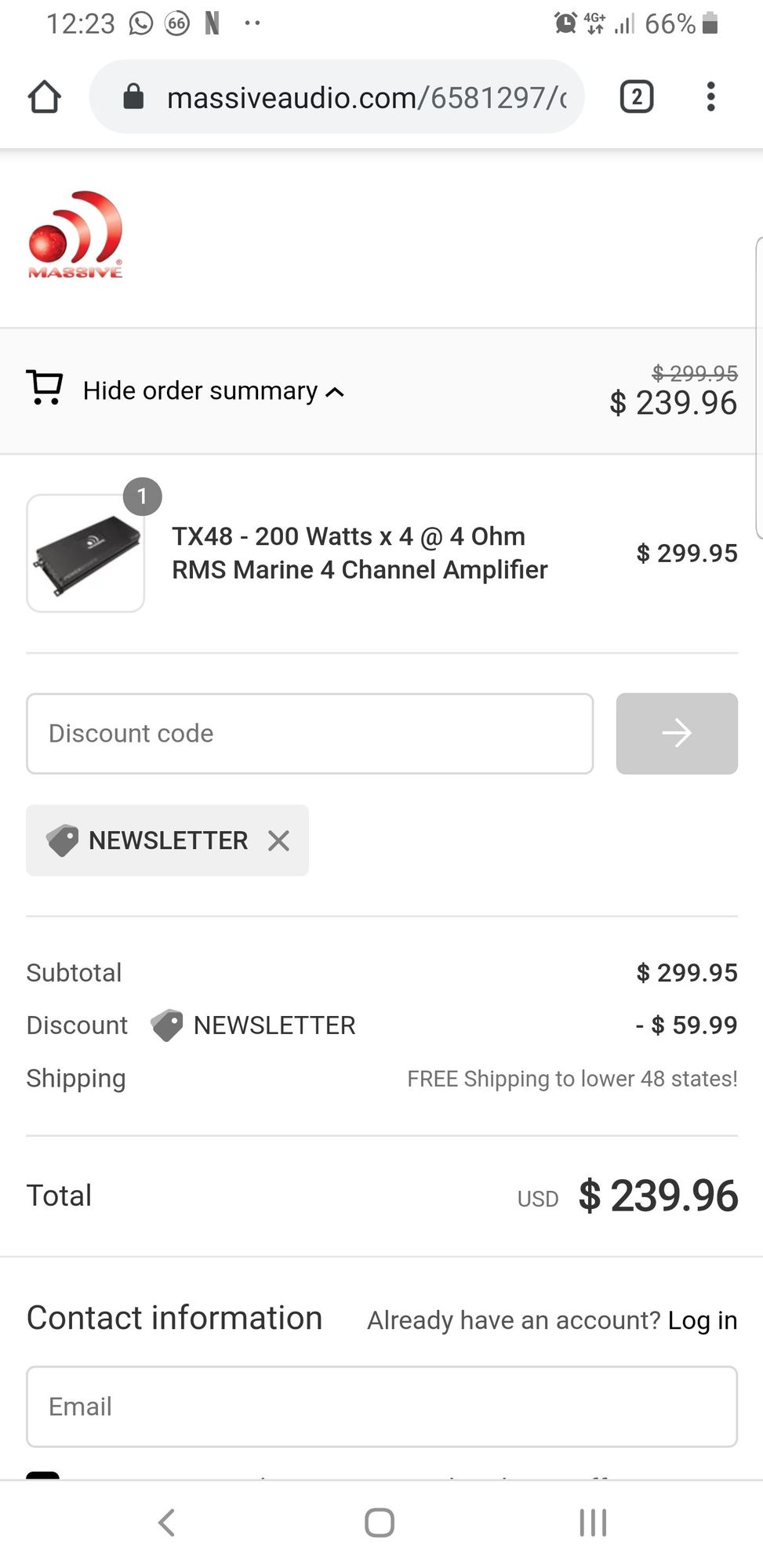Click the Massive Audio logo
The image size is (763, 1568).
pos(75,235)
